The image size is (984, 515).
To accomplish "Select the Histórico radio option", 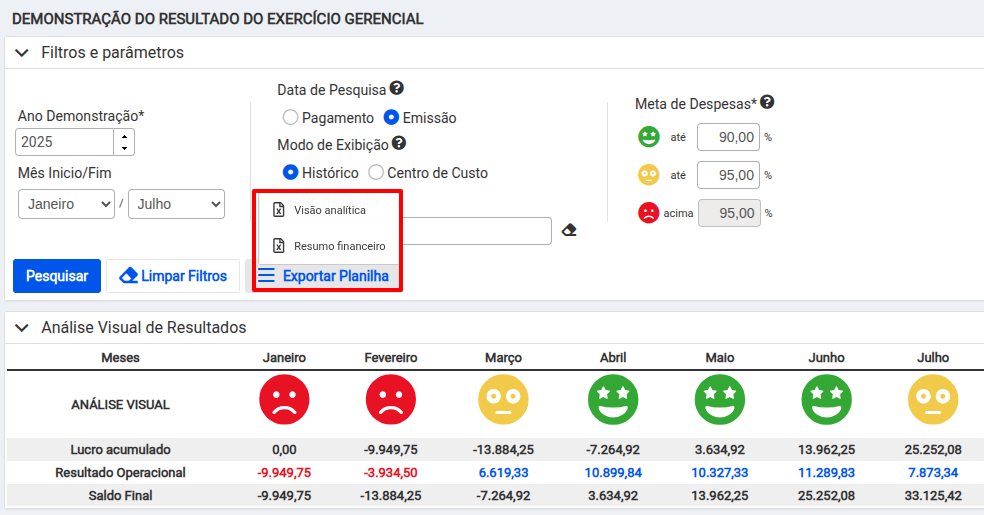I will 291,172.
